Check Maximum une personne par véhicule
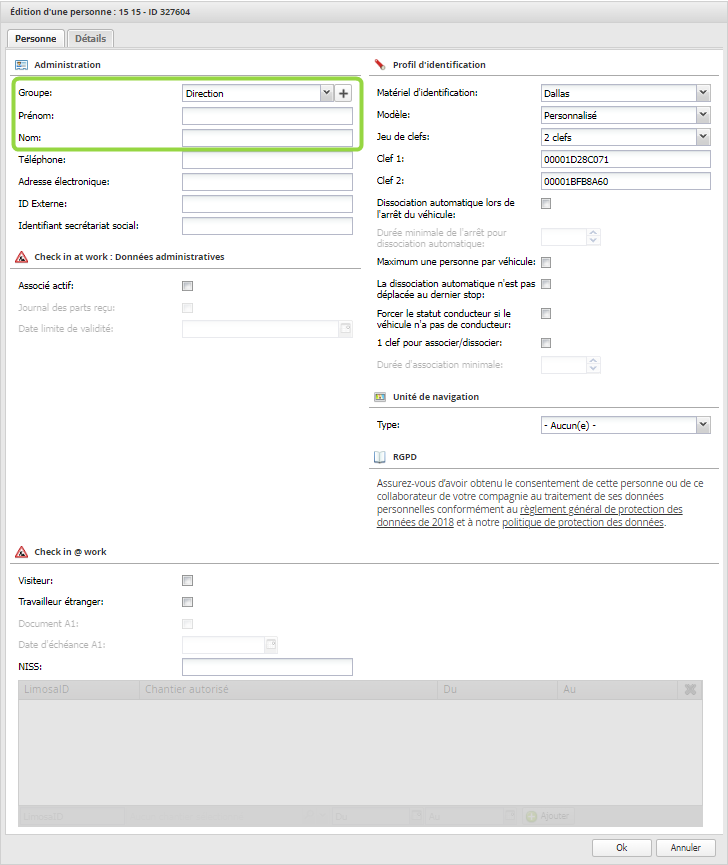The image size is (728, 865). pos(546,262)
